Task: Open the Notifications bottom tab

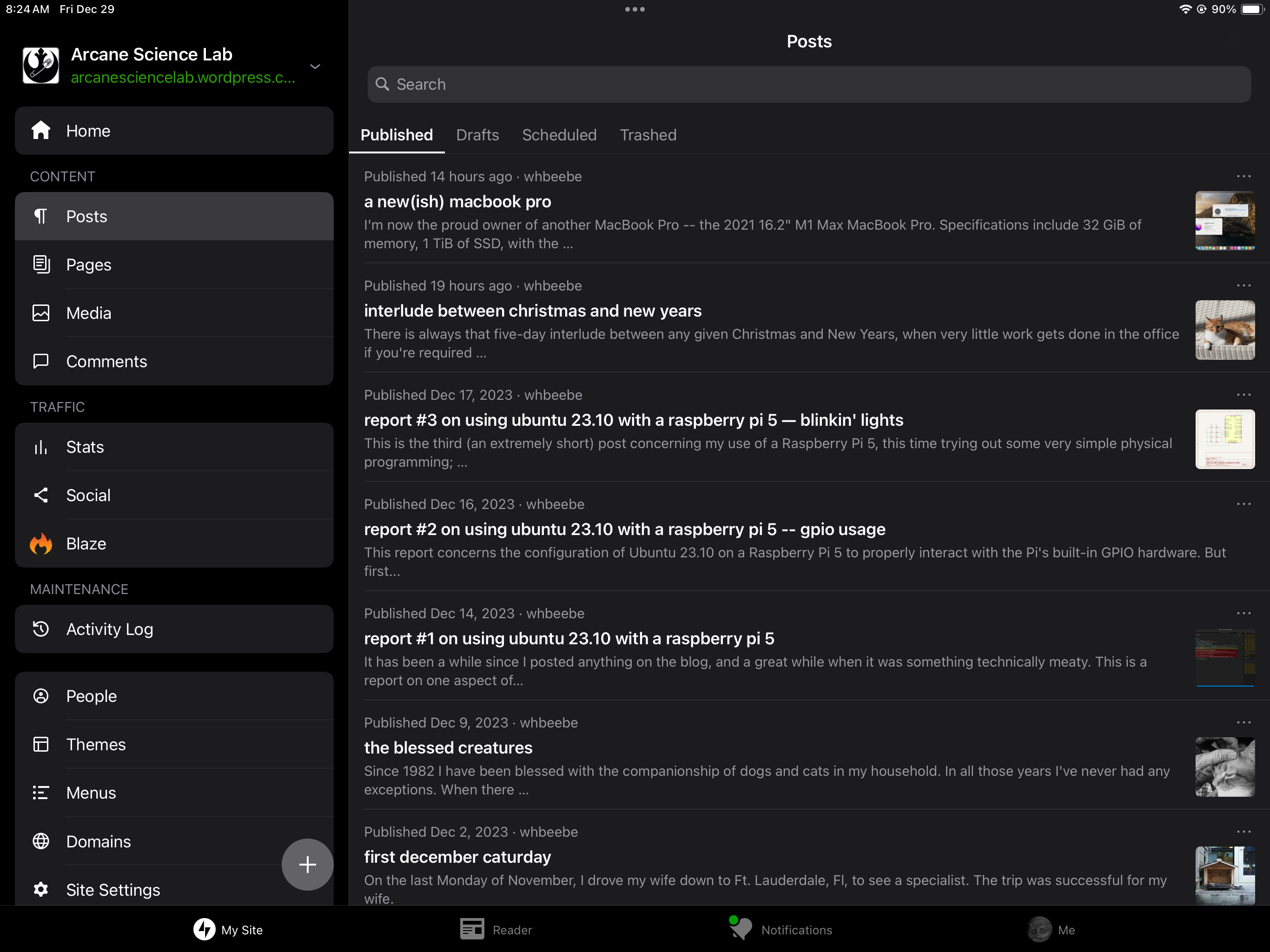Action: point(780,929)
